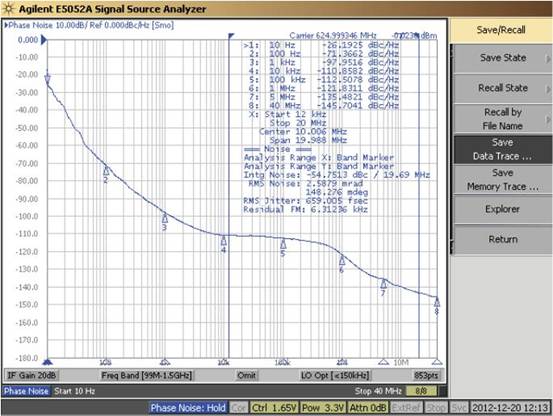Viewport: 553px width, 416px height.
Task: Open the Save State submenu
Action: [503, 58]
